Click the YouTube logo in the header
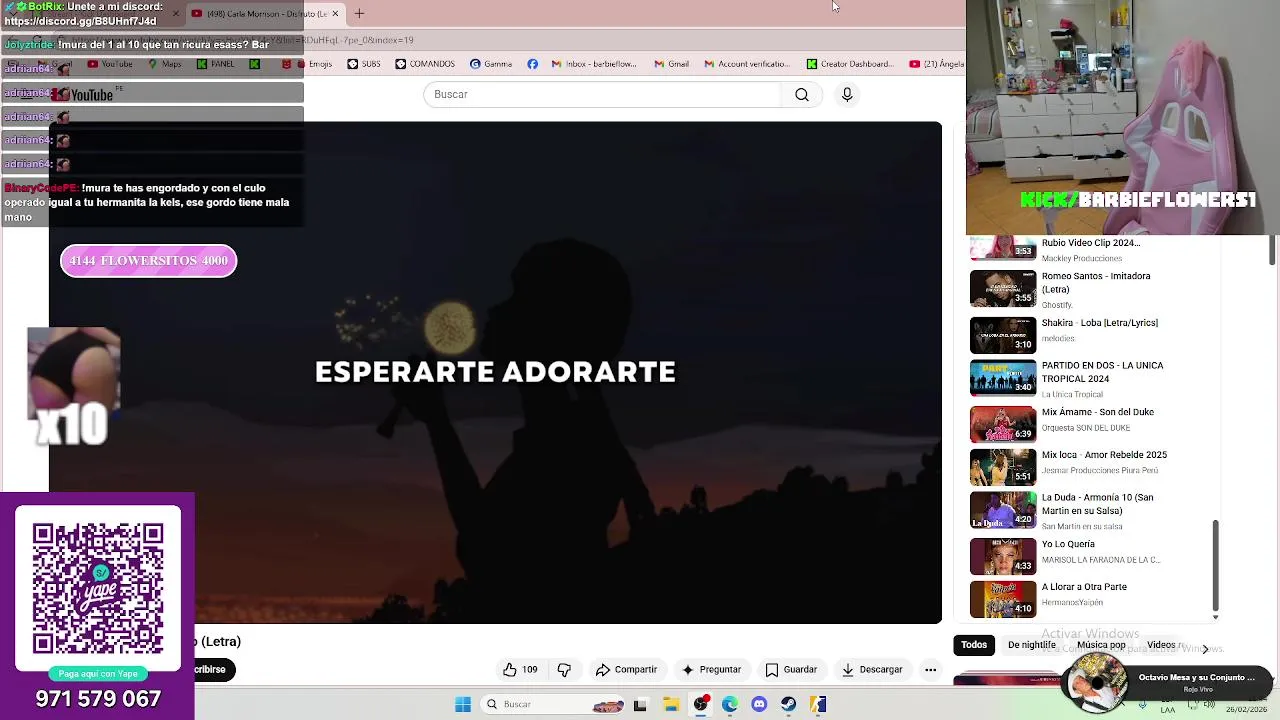The width and height of the screenshot is (1280, 720). coord(83,94)
